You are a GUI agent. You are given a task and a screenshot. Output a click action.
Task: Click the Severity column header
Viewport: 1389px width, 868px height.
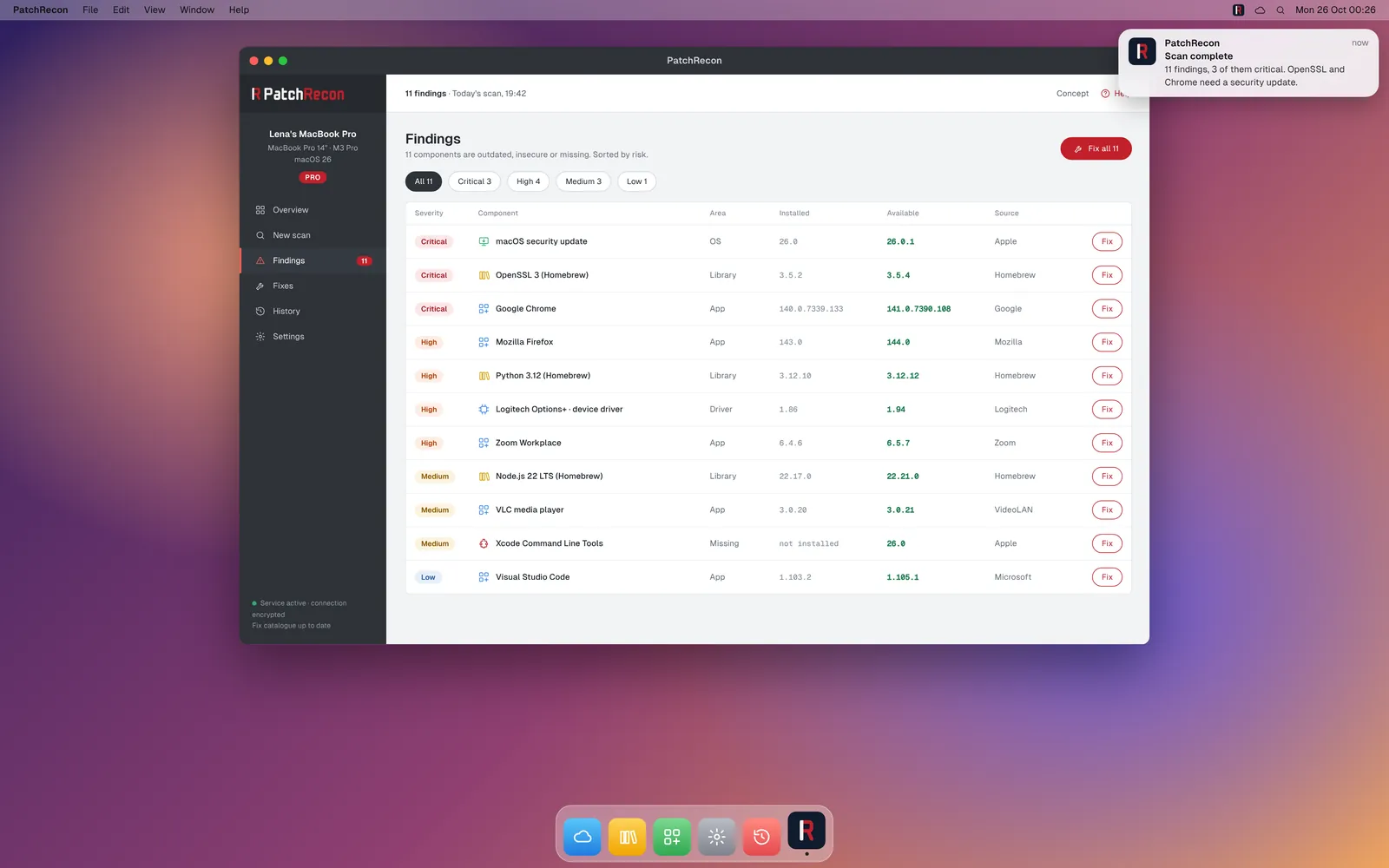pyautogui.click(x=429, y=214)
